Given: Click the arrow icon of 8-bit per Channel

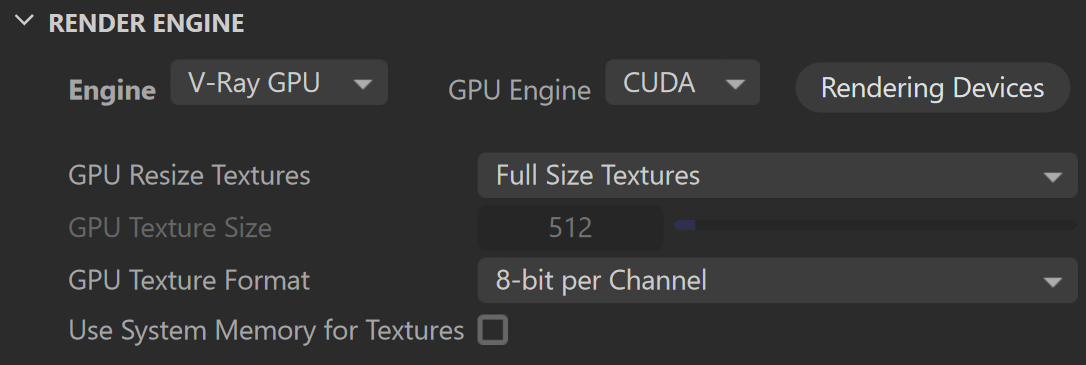Looking at the screenshot, I should [1053, 282].
